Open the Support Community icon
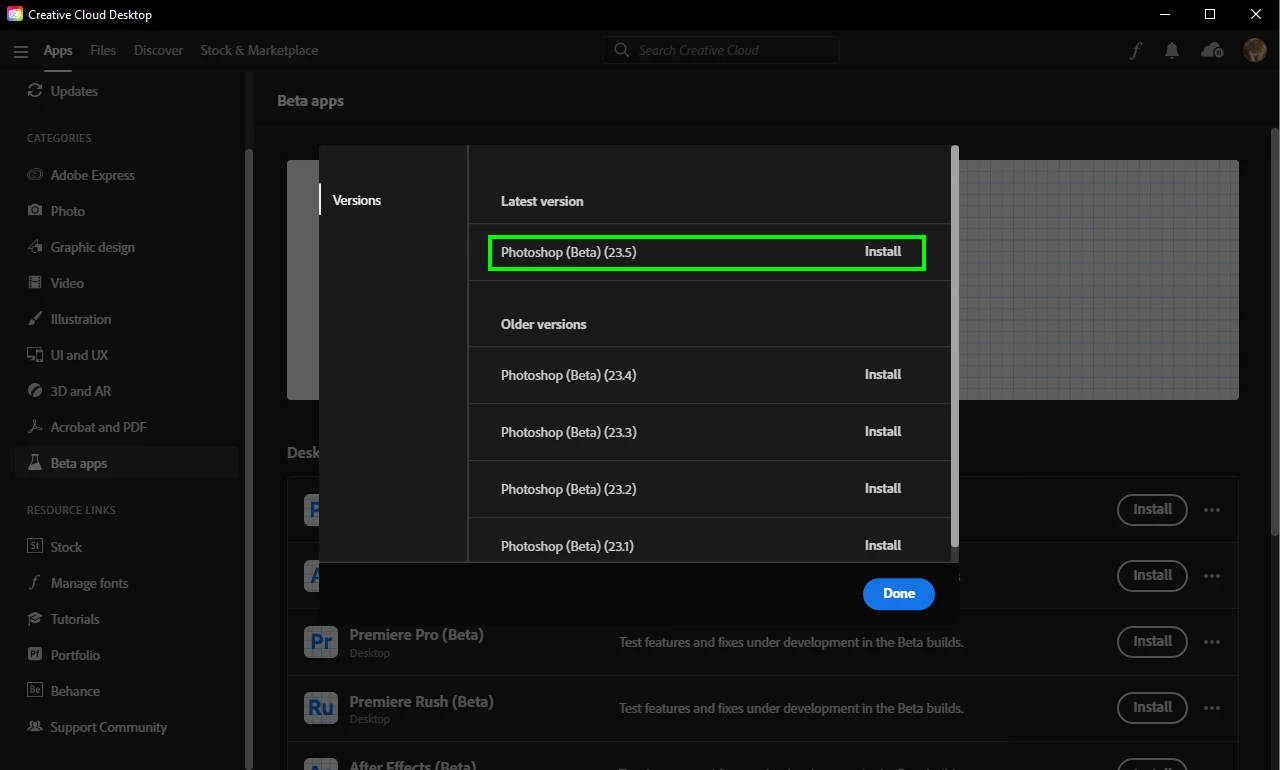Screen dimensions: 1280x770 [x=35, y=727]
